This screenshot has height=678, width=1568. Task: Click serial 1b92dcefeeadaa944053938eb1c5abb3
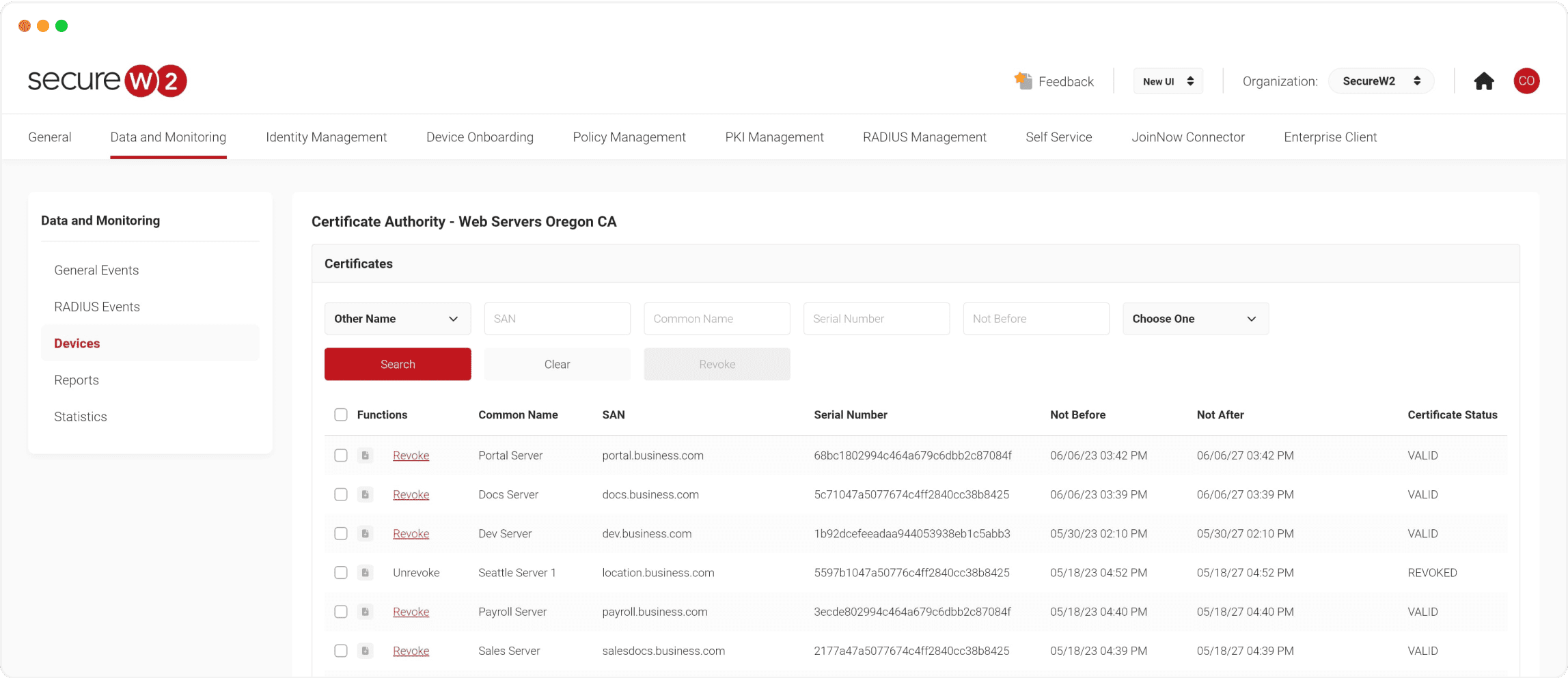coord(912,533)
